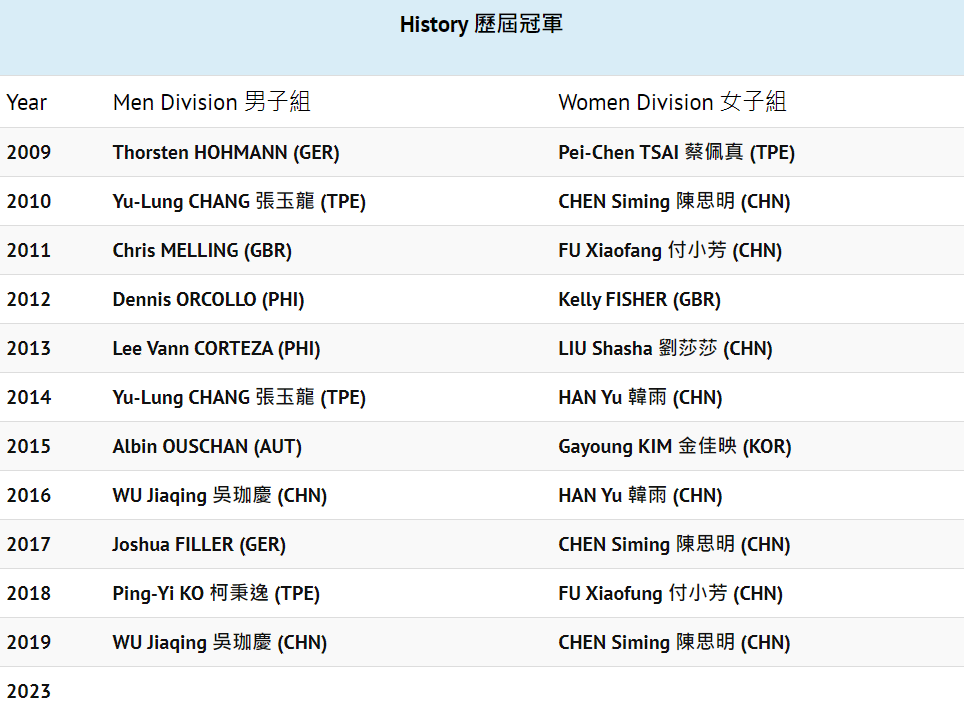
Task: Select Ping-Yi KO 柯秉逸 (TPE) entry
Action: pyautogui.click(x=216, y=593)
